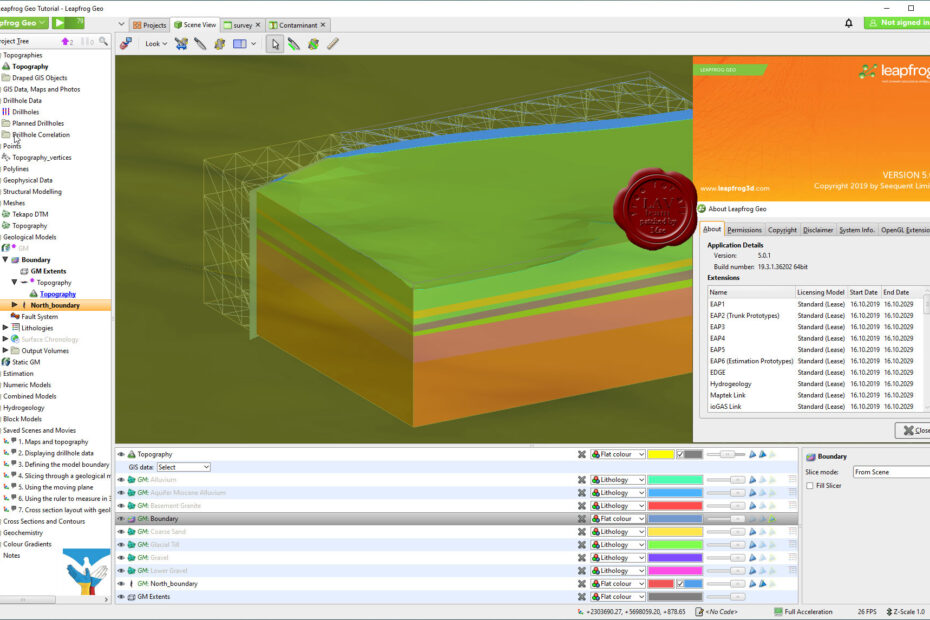930x620 pixels.
Task: Open the GIS data Select dropdown
Action: 183,468
